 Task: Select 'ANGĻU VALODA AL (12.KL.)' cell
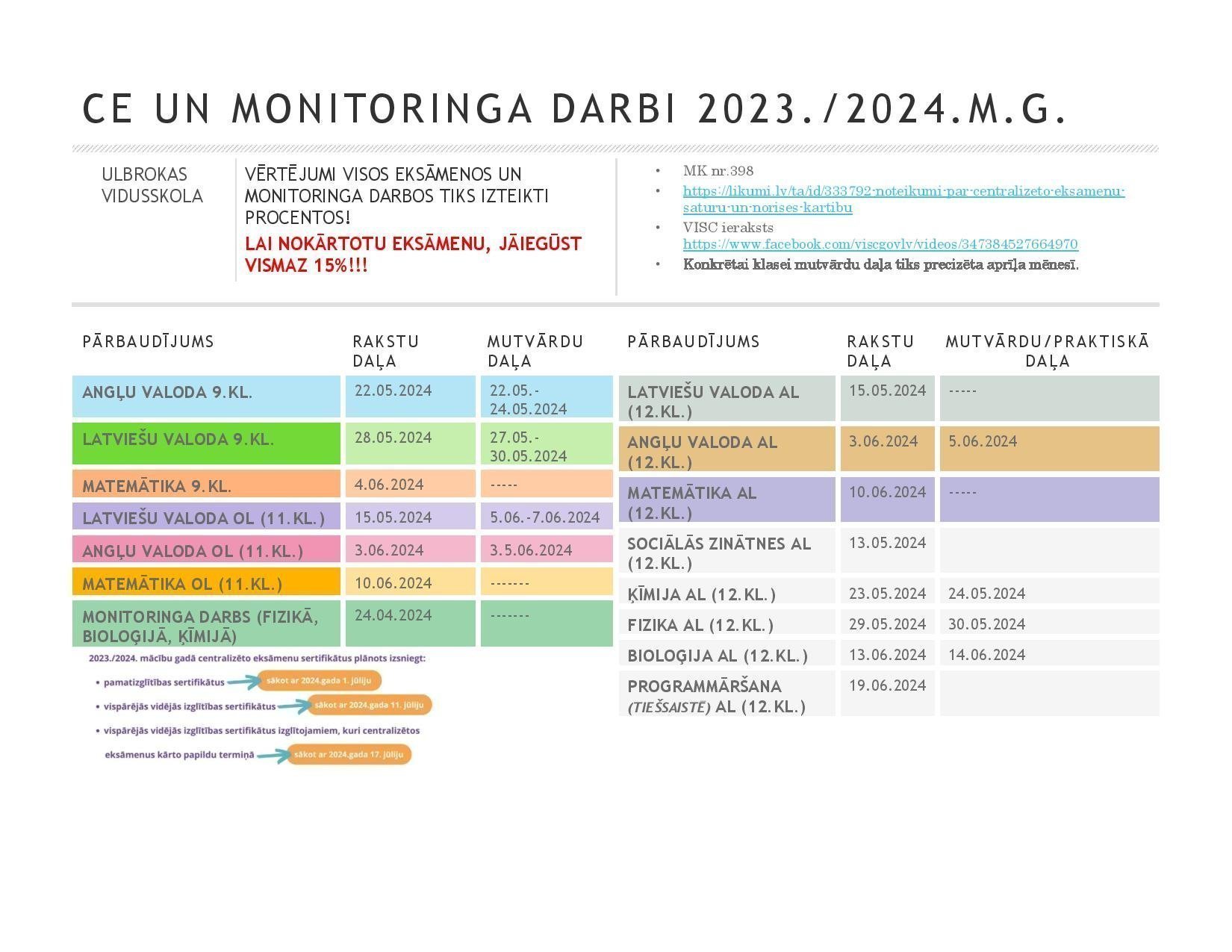pos(727,449)
